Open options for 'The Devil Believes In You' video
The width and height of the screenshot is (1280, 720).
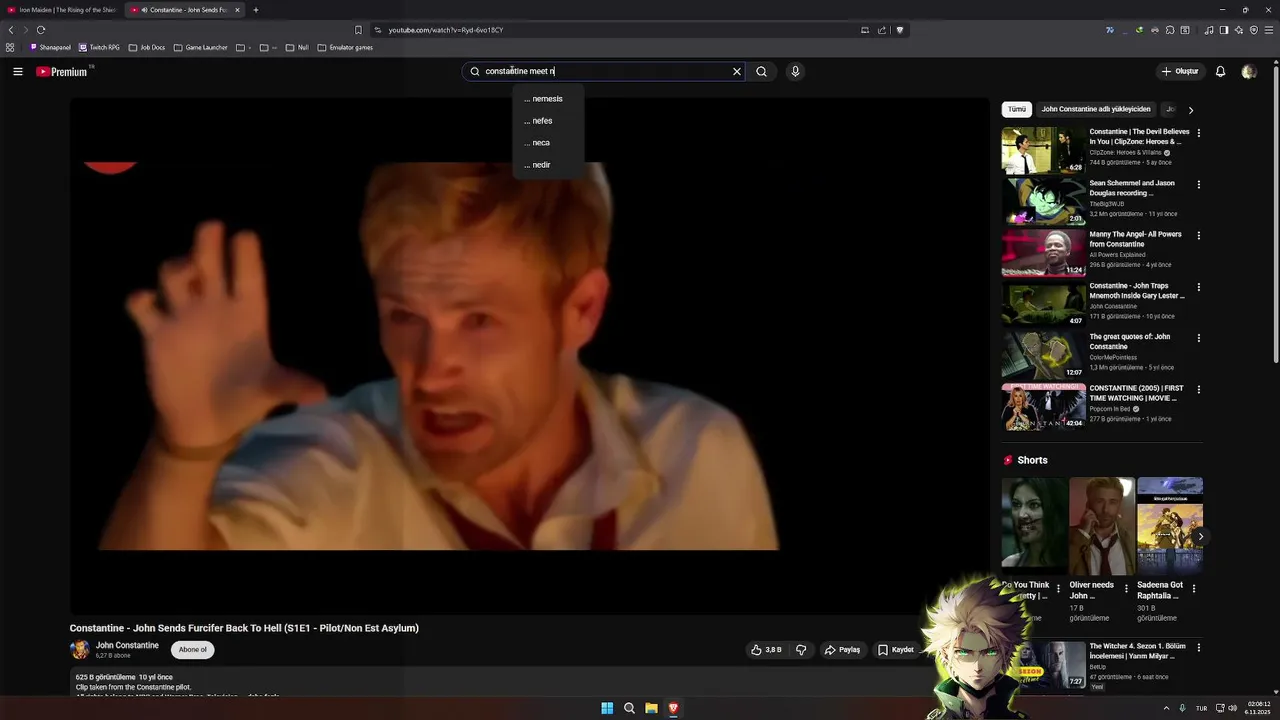tap(1199, 133)
